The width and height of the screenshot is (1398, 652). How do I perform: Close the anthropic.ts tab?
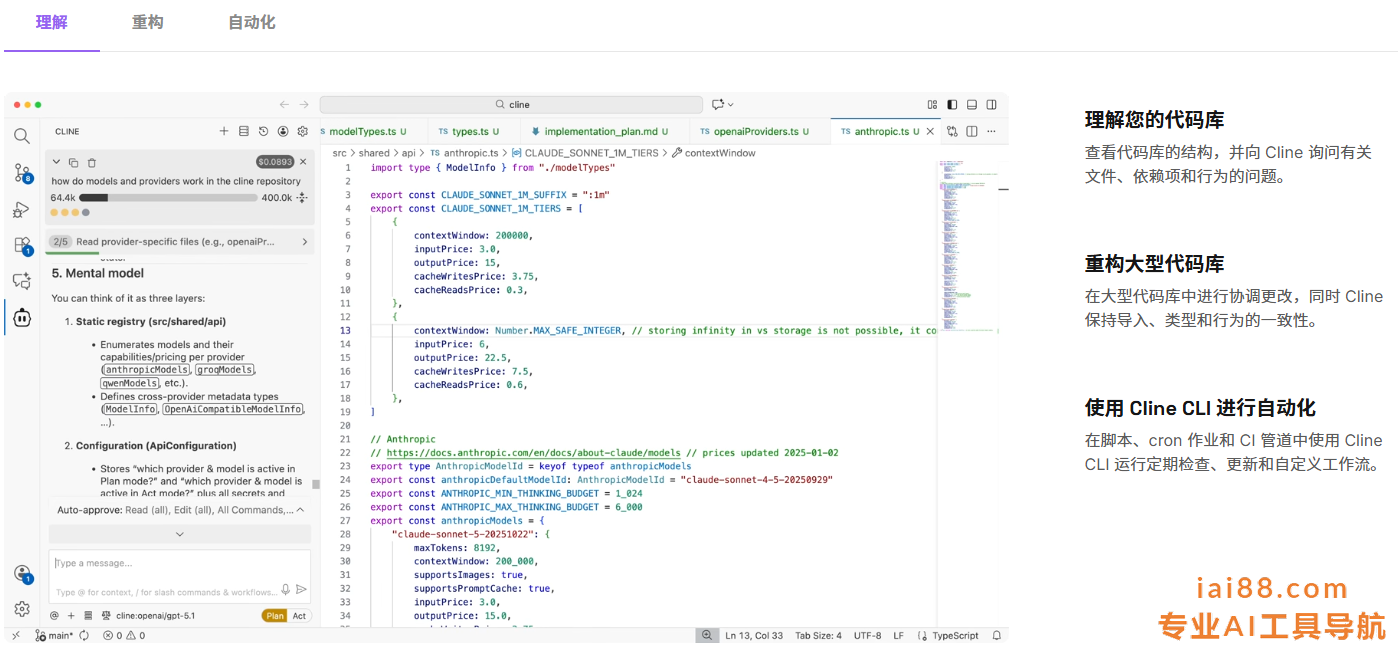click(930, 131)
